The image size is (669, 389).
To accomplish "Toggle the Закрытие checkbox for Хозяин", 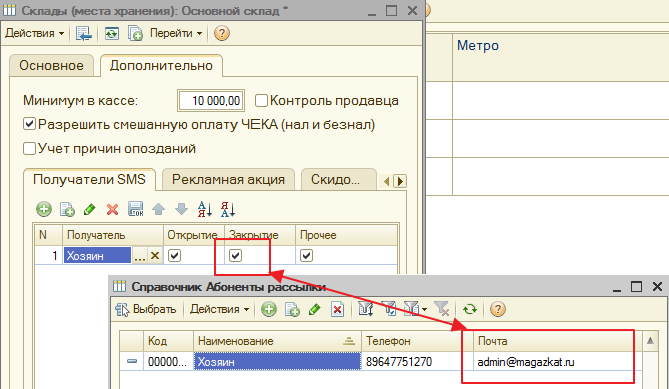I will click(x=236, y=255).
